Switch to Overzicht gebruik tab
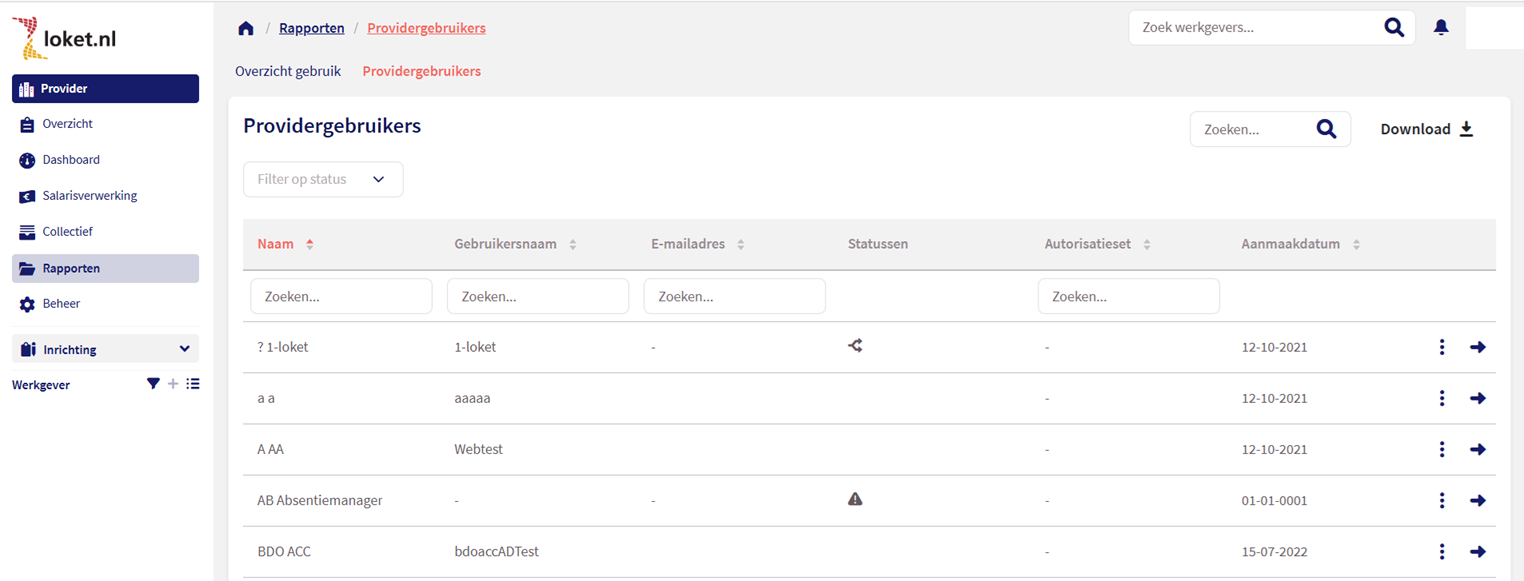 pos(288,71)
